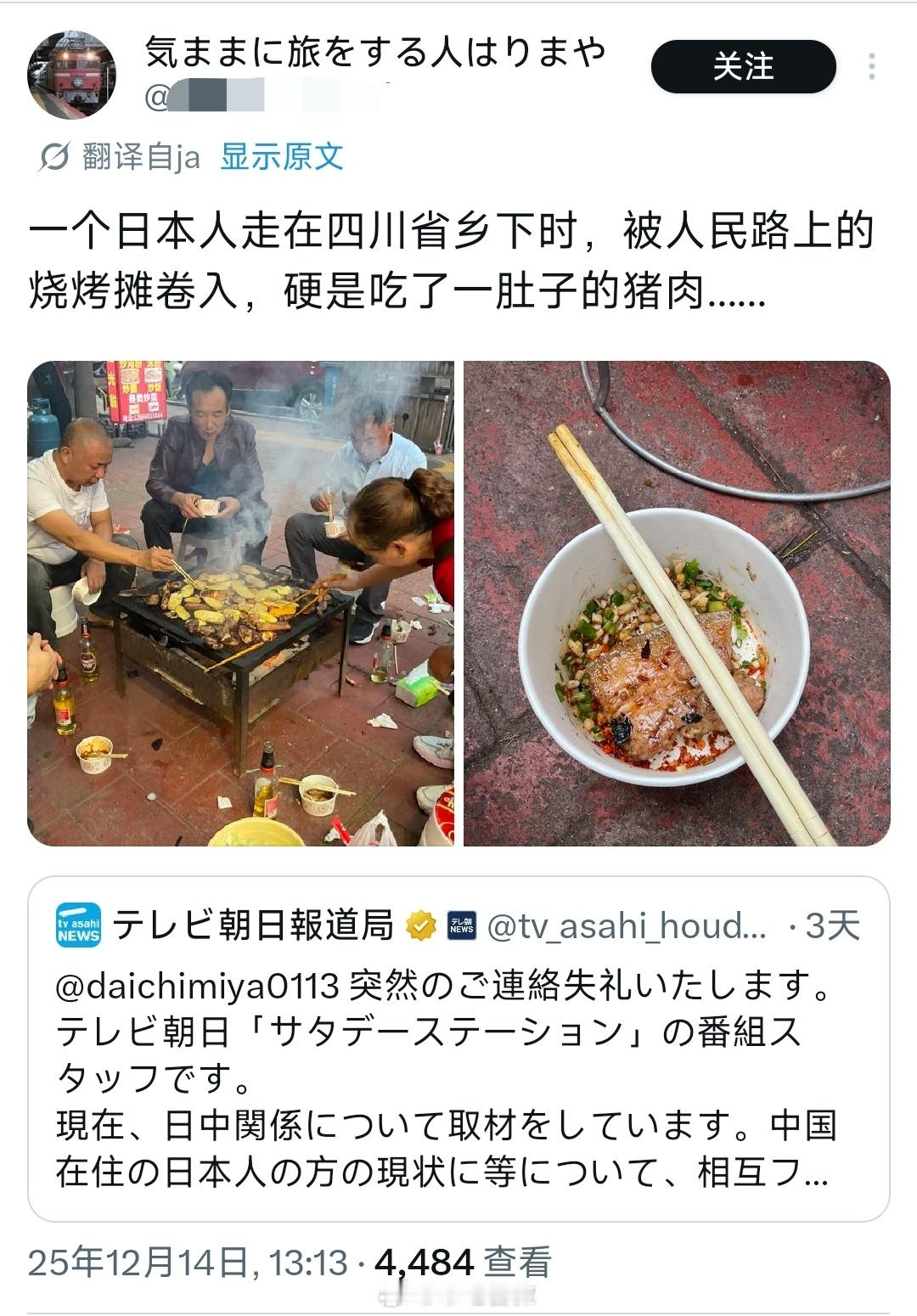The width and height of the screenshot is (917, 1316).
Task: Click the quoted tweet's 3天 timestamp
Action: [x=833, y=925]
